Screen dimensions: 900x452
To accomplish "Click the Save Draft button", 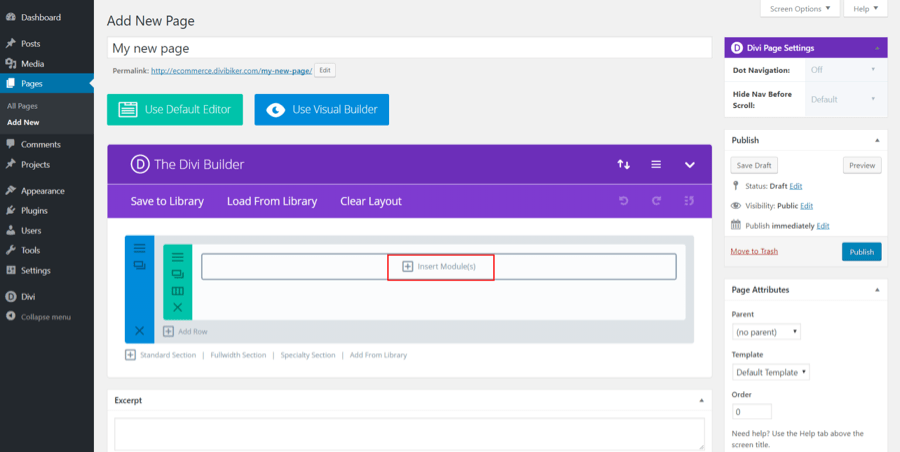I will pyautogui.click(x=754, y=165).
